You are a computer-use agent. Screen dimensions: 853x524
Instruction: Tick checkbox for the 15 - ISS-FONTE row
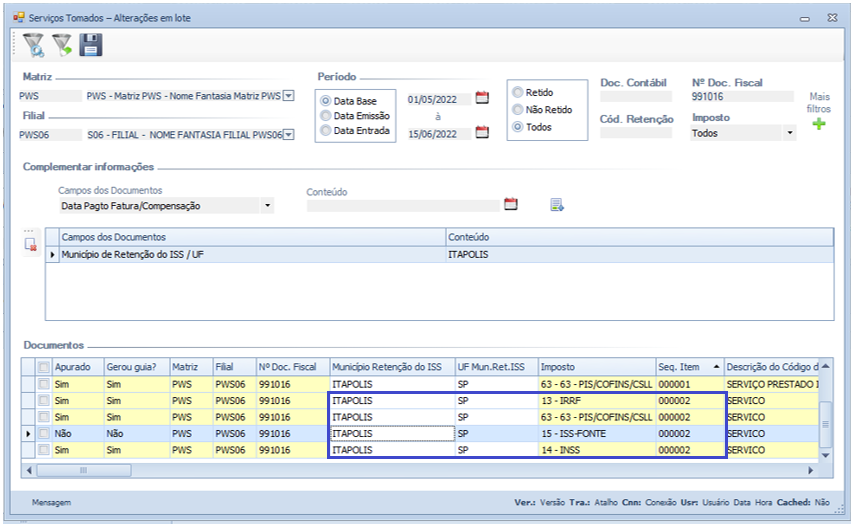43,434
